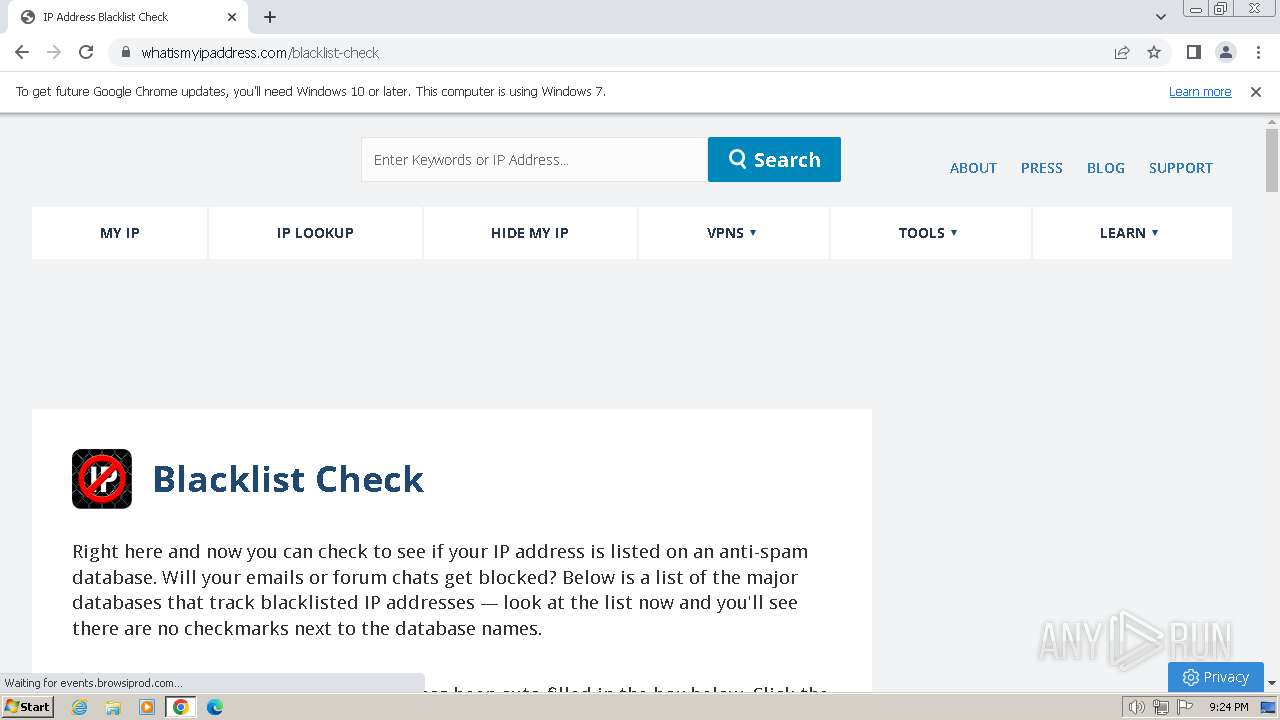Open the PRESS page link
The image size is (1280, 720).
[x=1041, y=168]
